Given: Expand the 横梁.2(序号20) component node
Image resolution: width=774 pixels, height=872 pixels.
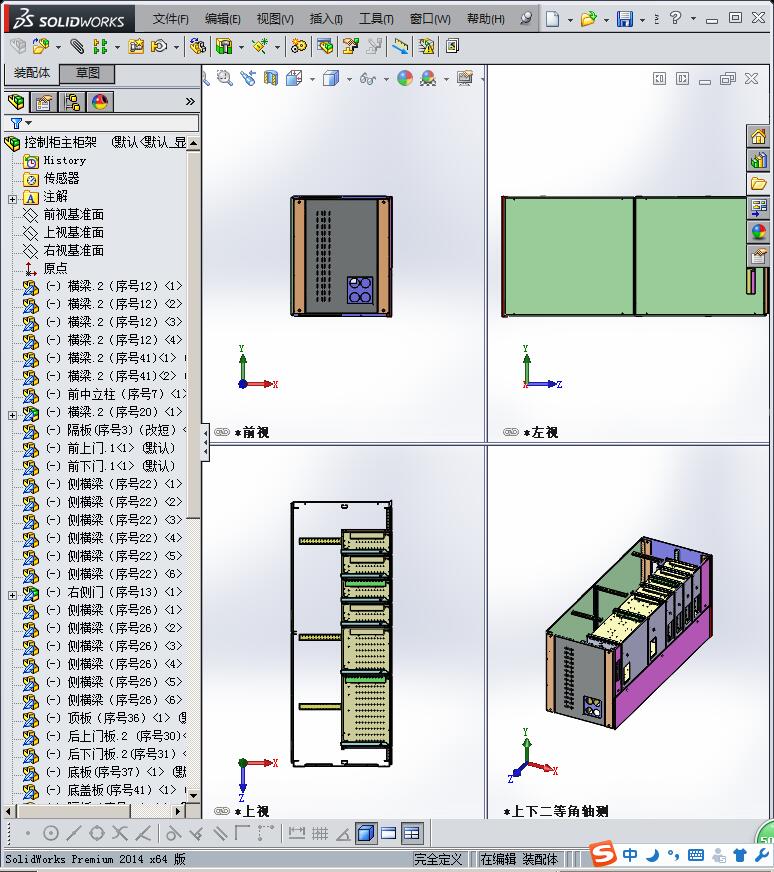Looking at the screenshot, I should tap(12, 415).
